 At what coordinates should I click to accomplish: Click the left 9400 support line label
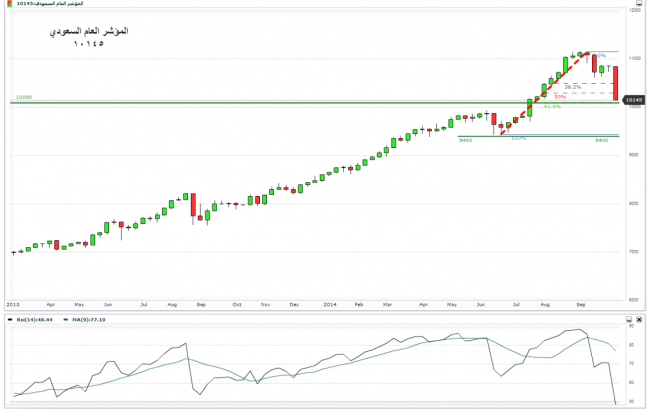[x=466, y=140]
